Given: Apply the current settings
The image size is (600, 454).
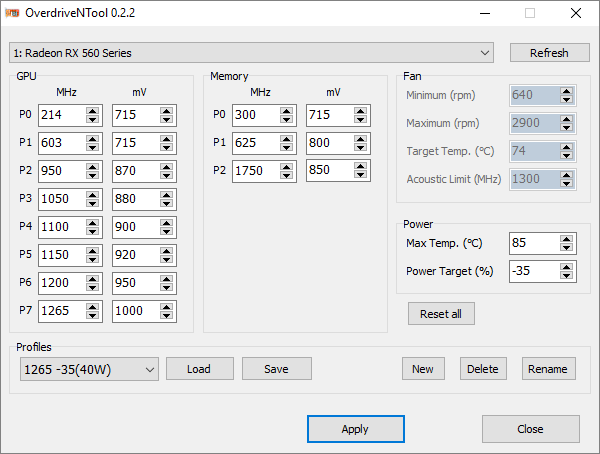Looking at the screenshot, I should 355,429.
